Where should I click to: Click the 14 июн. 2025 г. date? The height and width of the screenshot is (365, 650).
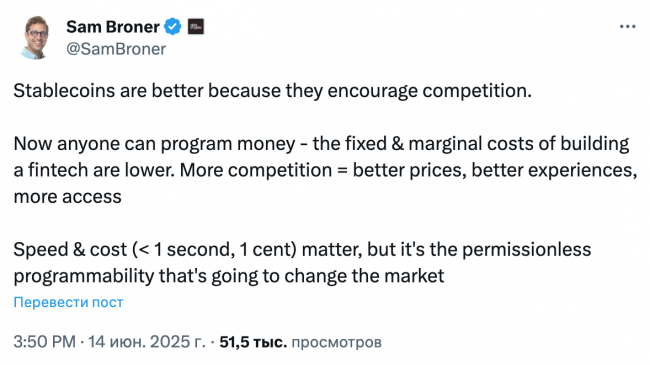147,342
